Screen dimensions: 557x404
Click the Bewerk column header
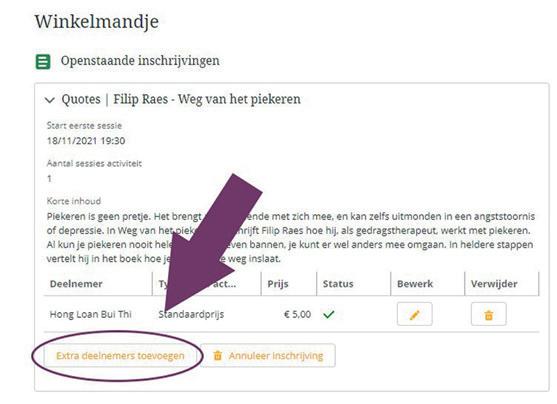415,284
